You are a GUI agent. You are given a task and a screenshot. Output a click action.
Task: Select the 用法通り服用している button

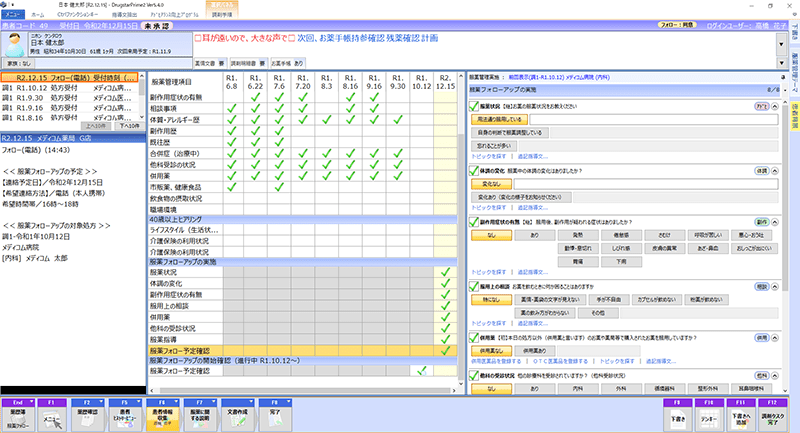click(497, 118)
